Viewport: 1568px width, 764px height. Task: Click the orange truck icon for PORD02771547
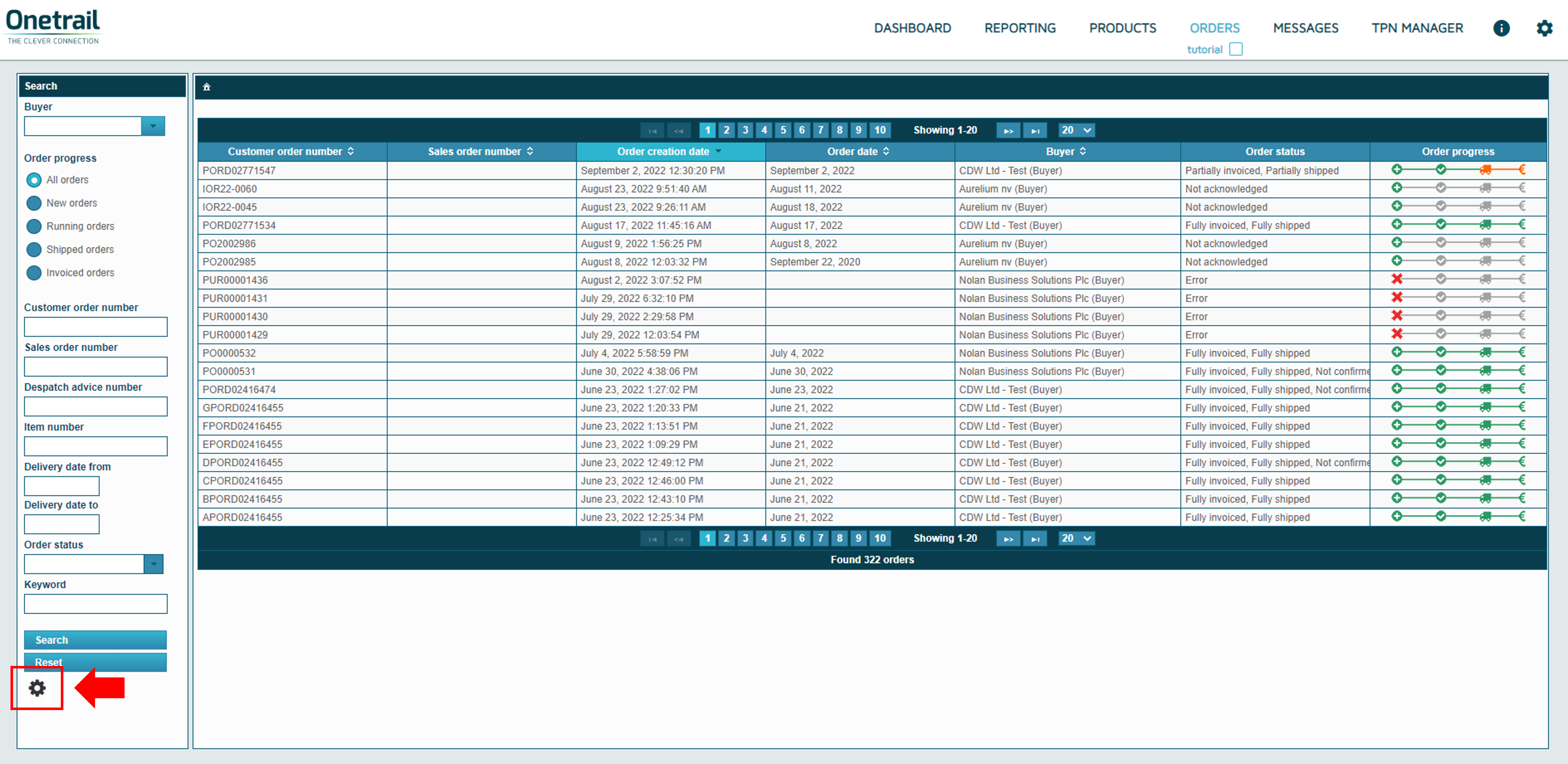coord(1486,170)
